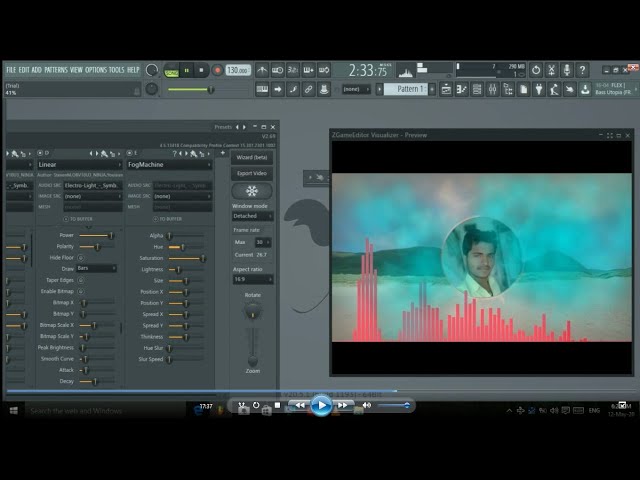Click the red record button
Viewport: 640px width, 480px height.
[218, 70]
